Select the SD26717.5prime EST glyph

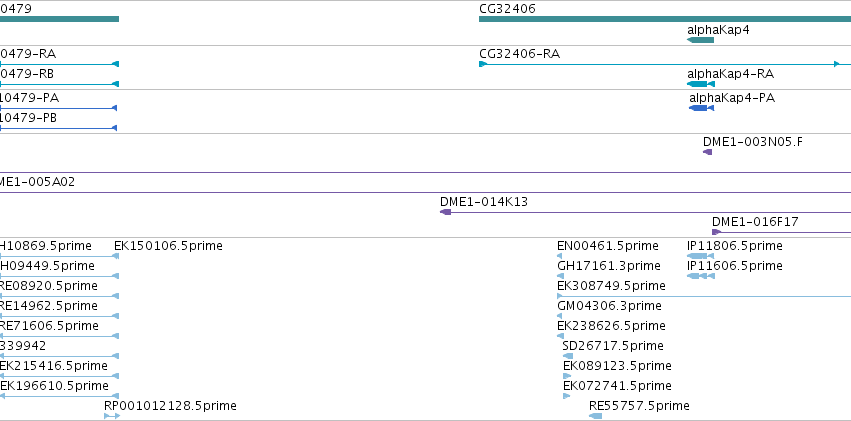coord(568,356)
